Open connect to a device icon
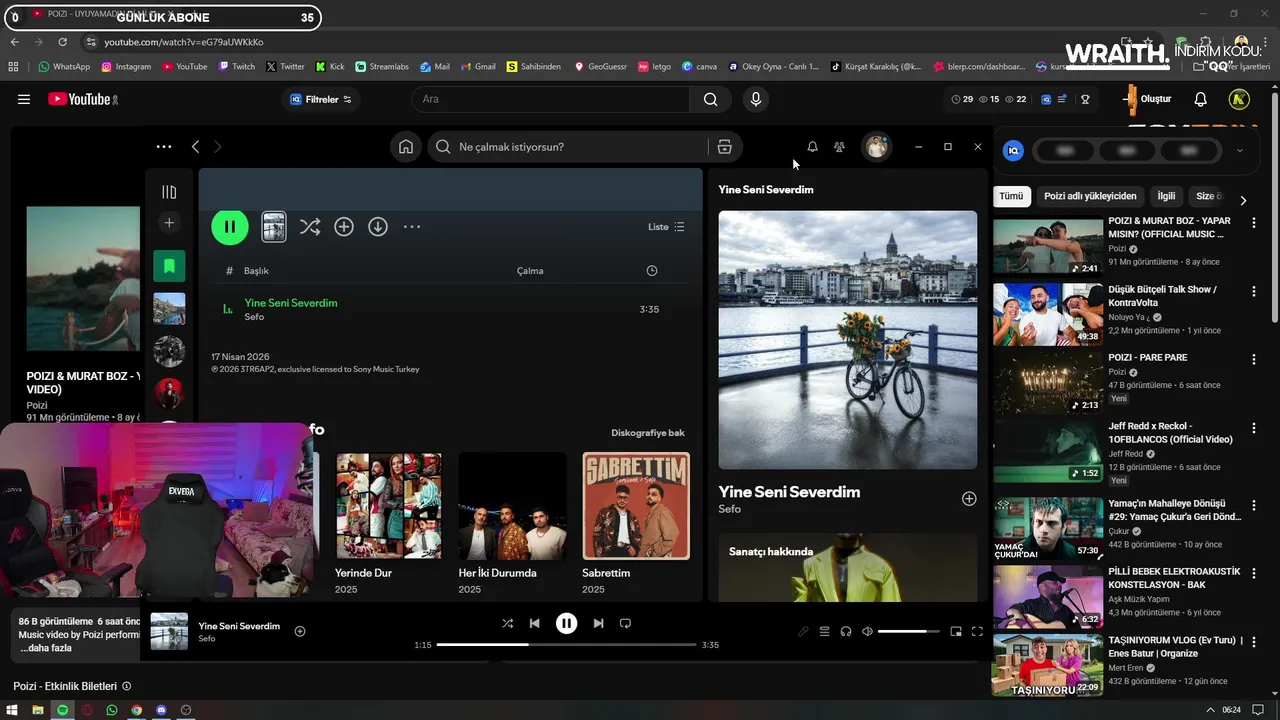The image size is (1280, 720). click(x=846, y=631)
